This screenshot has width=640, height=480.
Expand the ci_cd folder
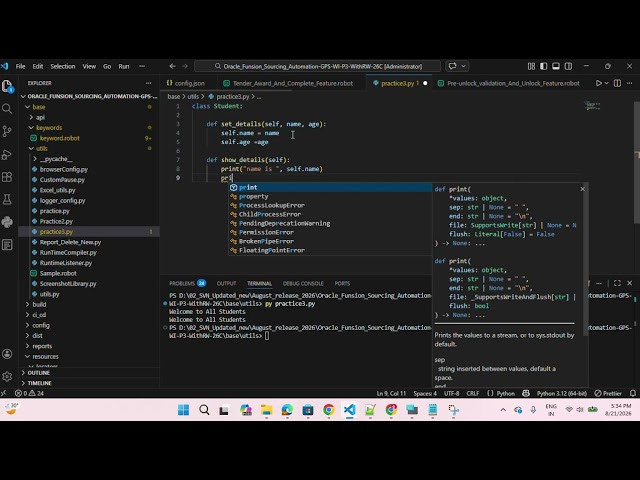coord(27,315)
